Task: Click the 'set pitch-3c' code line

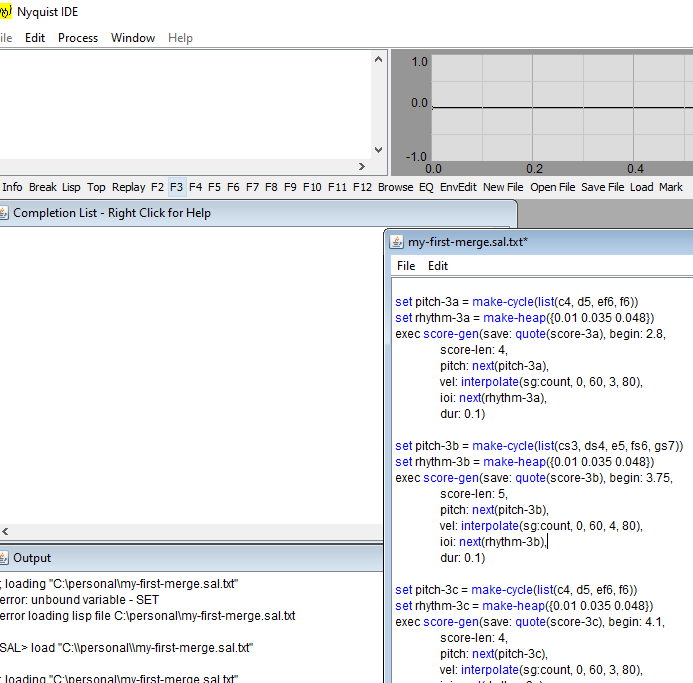Action: pos(516,590)
